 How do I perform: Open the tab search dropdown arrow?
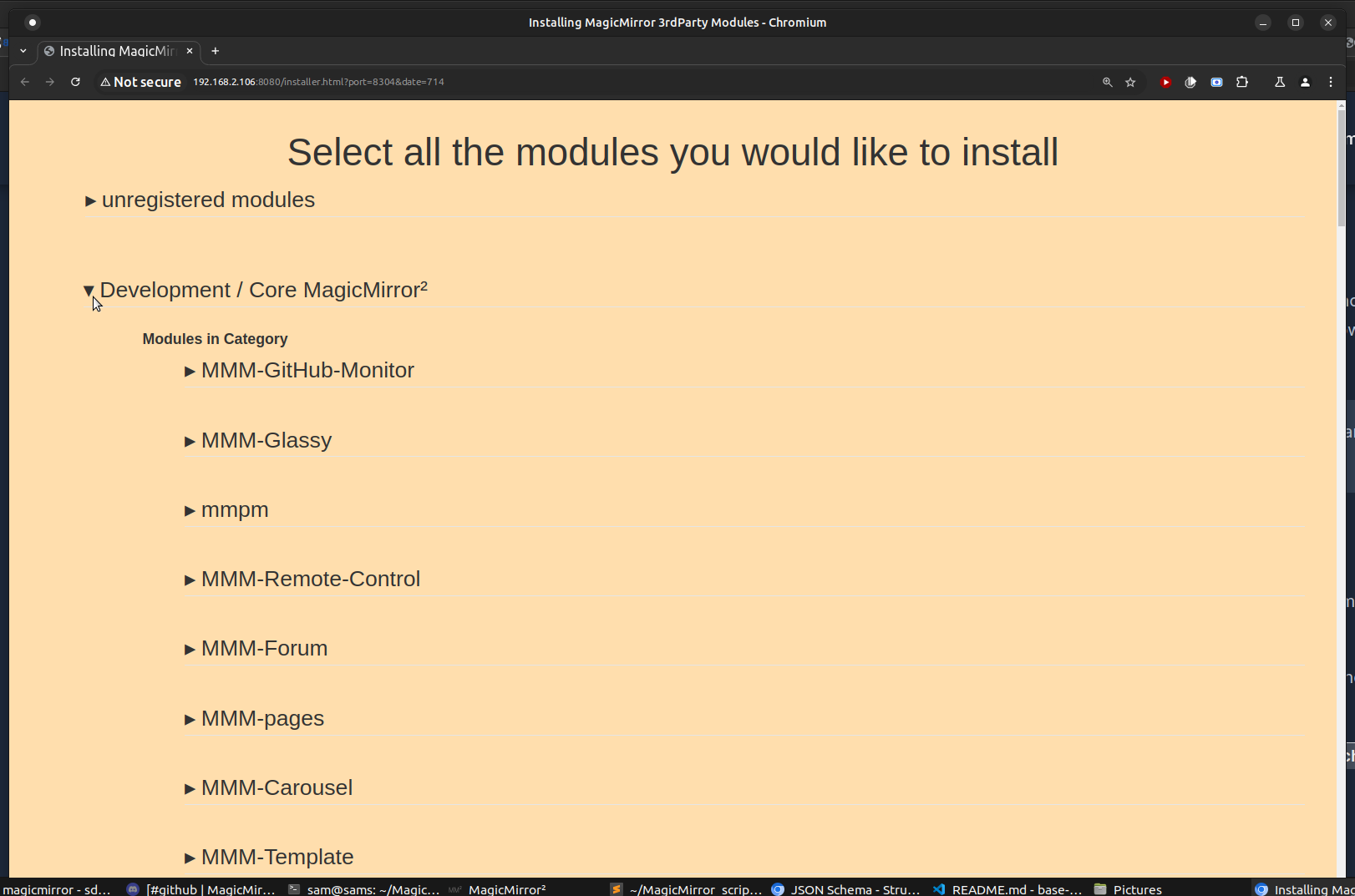click(x=23, y=51)
